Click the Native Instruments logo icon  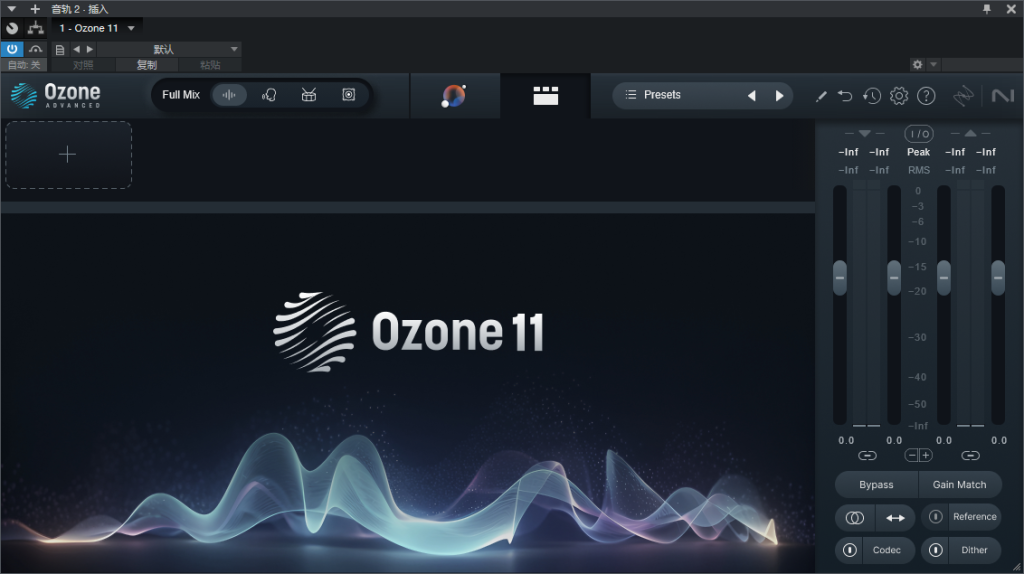coord(1002,96)
